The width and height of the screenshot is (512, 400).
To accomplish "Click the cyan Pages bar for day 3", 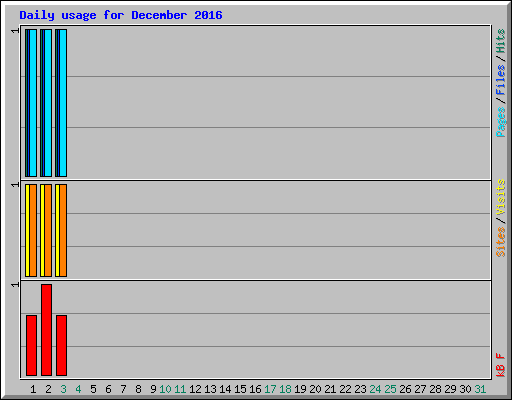I will point(63,103).
